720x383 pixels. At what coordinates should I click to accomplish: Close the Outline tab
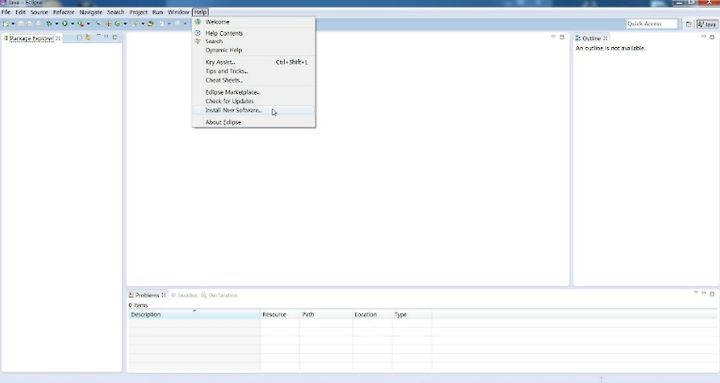pos(605,39)
